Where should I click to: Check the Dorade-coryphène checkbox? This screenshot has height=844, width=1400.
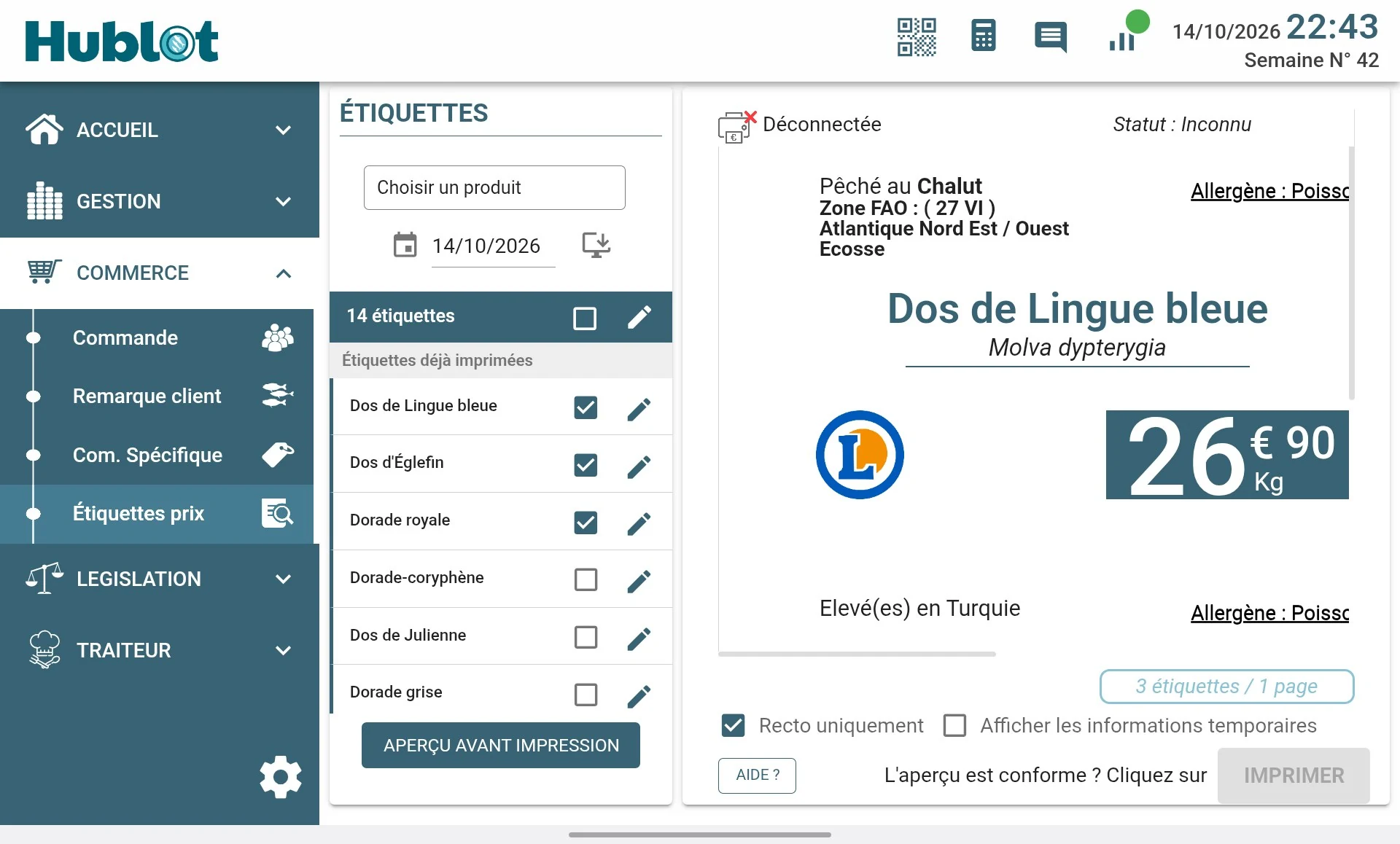pyautogui.click(x=586, y=580)
